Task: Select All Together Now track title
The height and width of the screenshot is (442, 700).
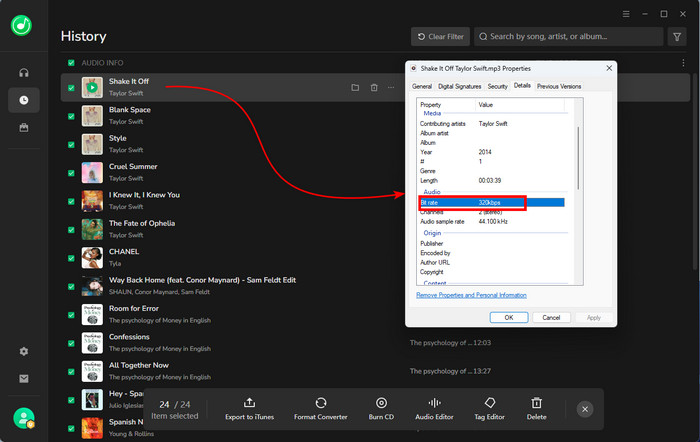Action: [139, 365]
